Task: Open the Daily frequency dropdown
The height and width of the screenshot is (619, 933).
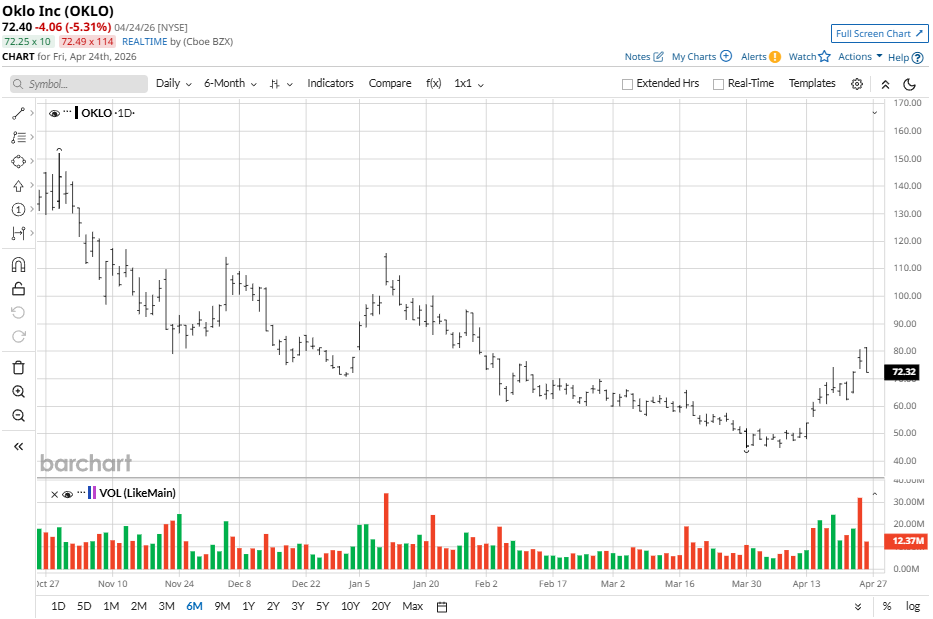Action: (x=174, y=83)
